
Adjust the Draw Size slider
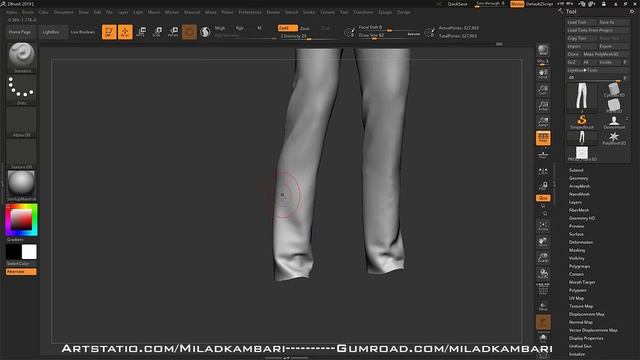point(382,36)
